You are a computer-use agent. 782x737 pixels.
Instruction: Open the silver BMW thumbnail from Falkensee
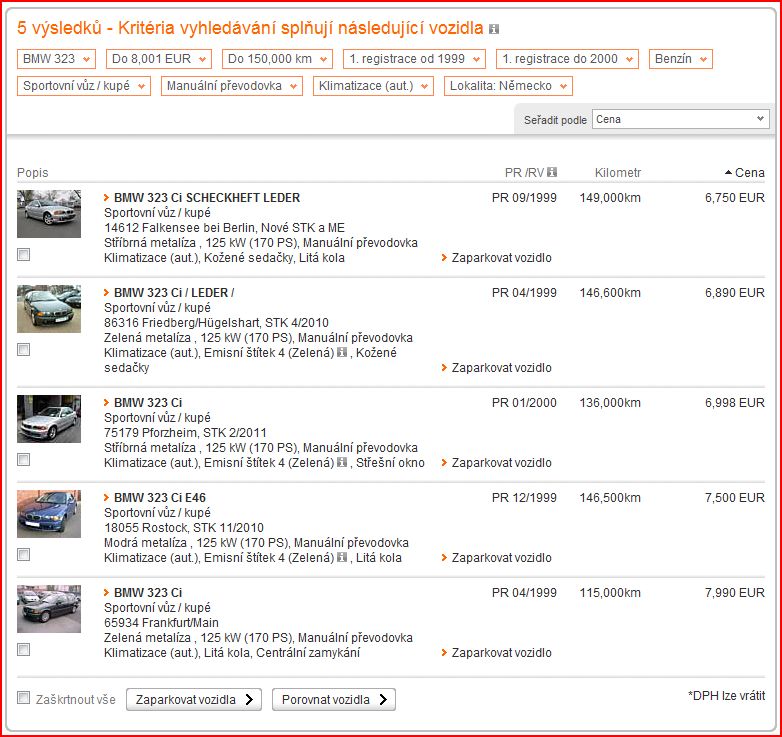coord(49,214)
